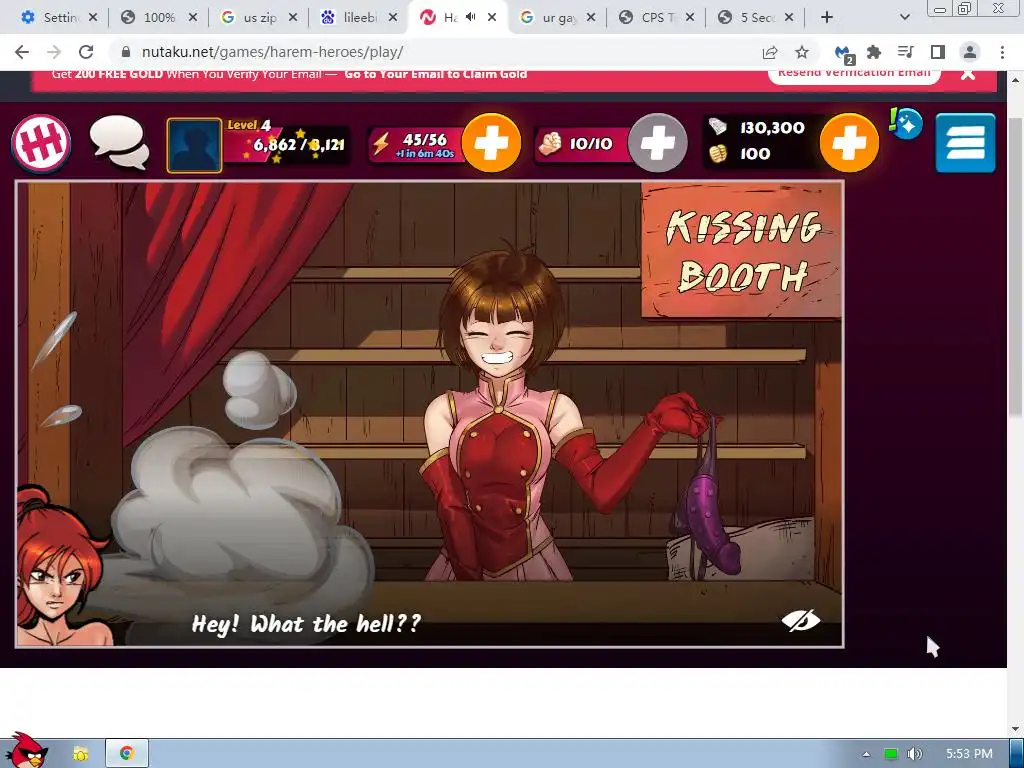Image resolution: width=1024 pixels, height=768 pixels.
Task: Open the file explorer taskbar icon
Action: click(x=81, y=753)
